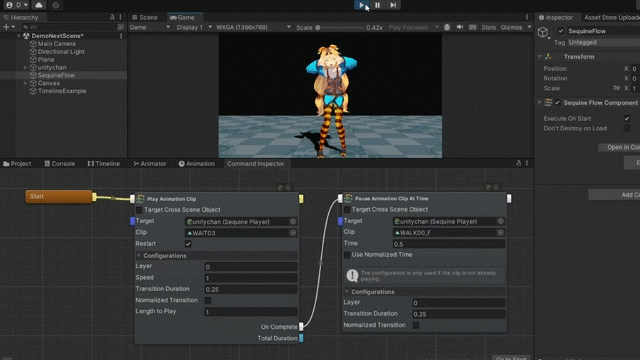
Task: Collapse Configurations in Play Animation Clip
Action: (139, 256)
